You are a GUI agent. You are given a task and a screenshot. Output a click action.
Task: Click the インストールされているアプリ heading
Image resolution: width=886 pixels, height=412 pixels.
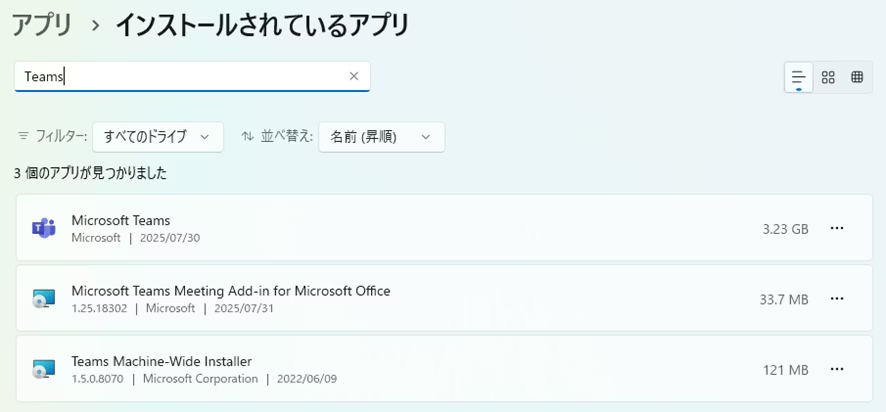pyautogui.click(x=262, y=25)
